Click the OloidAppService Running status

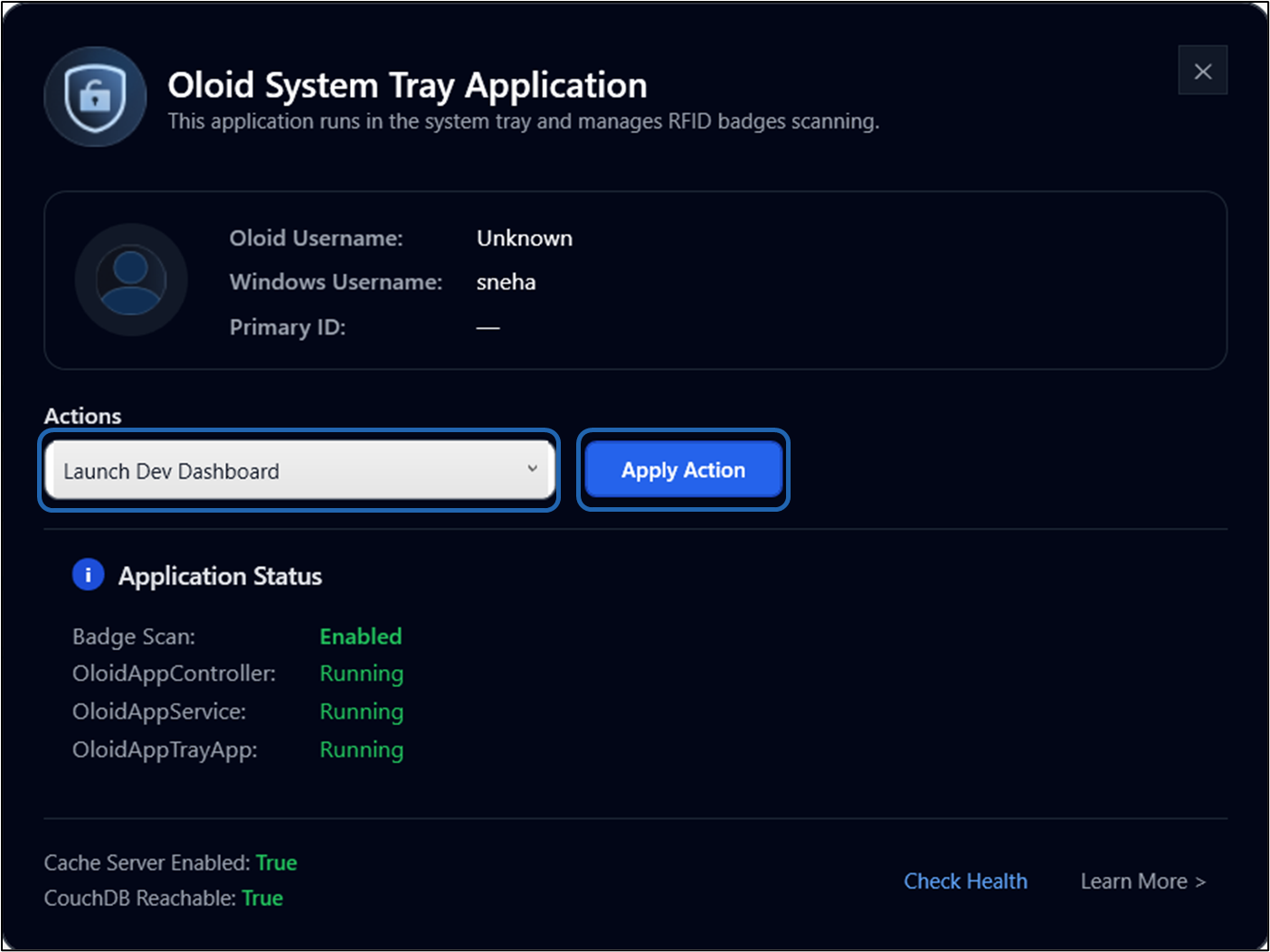(362, 712)
